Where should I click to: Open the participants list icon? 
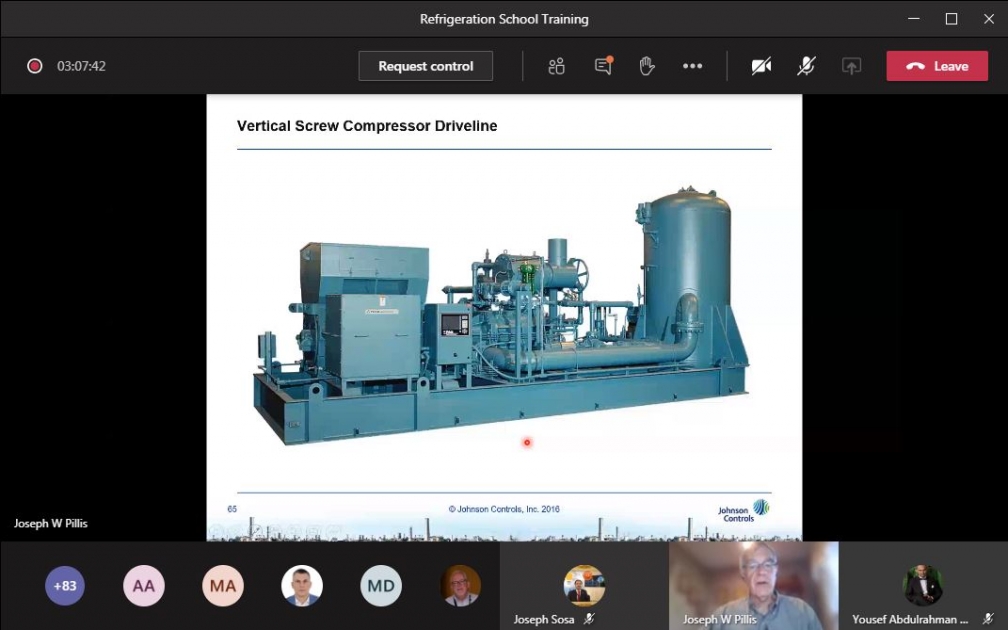point(557,66)
